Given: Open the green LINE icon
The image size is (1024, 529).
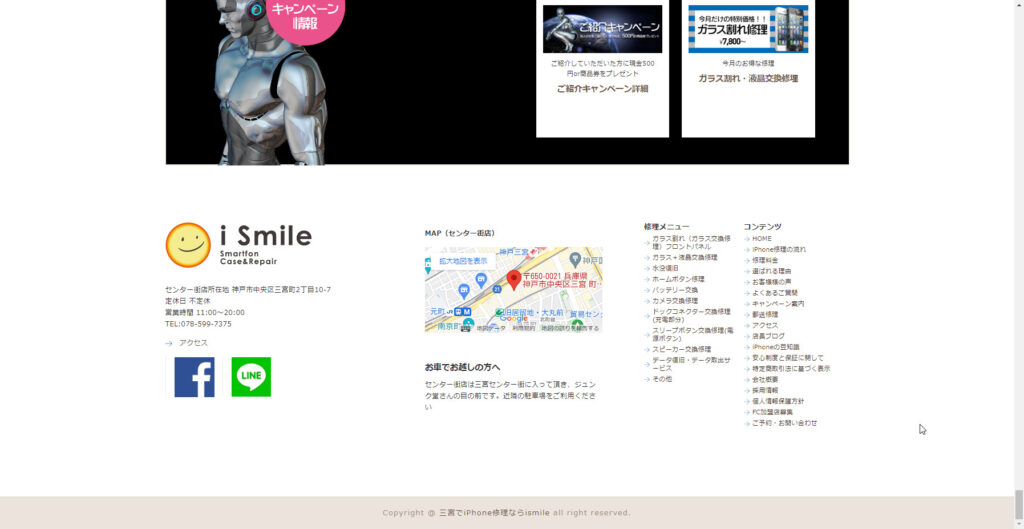Looking at the screenshot, I should click(251, 377).
